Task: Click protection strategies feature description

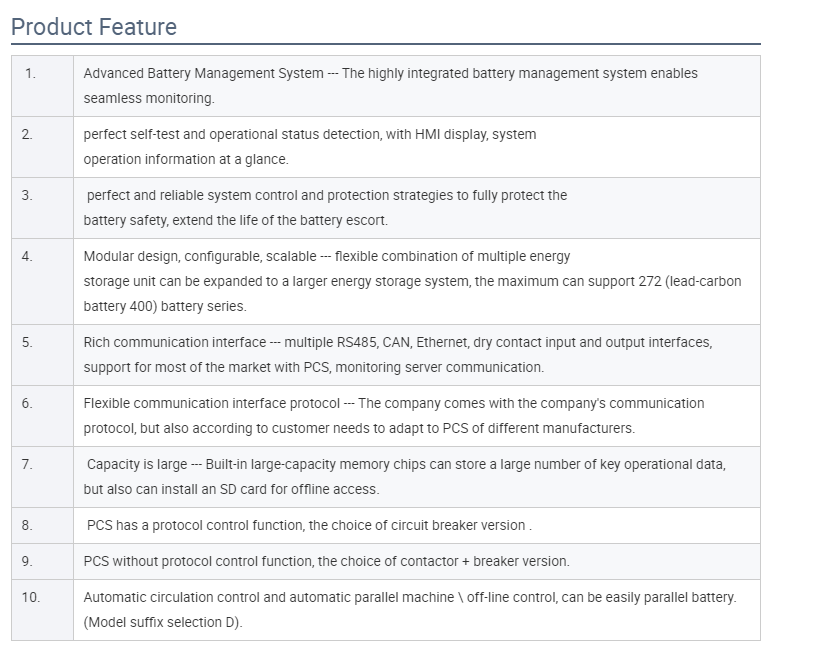Action: [325, 208]
